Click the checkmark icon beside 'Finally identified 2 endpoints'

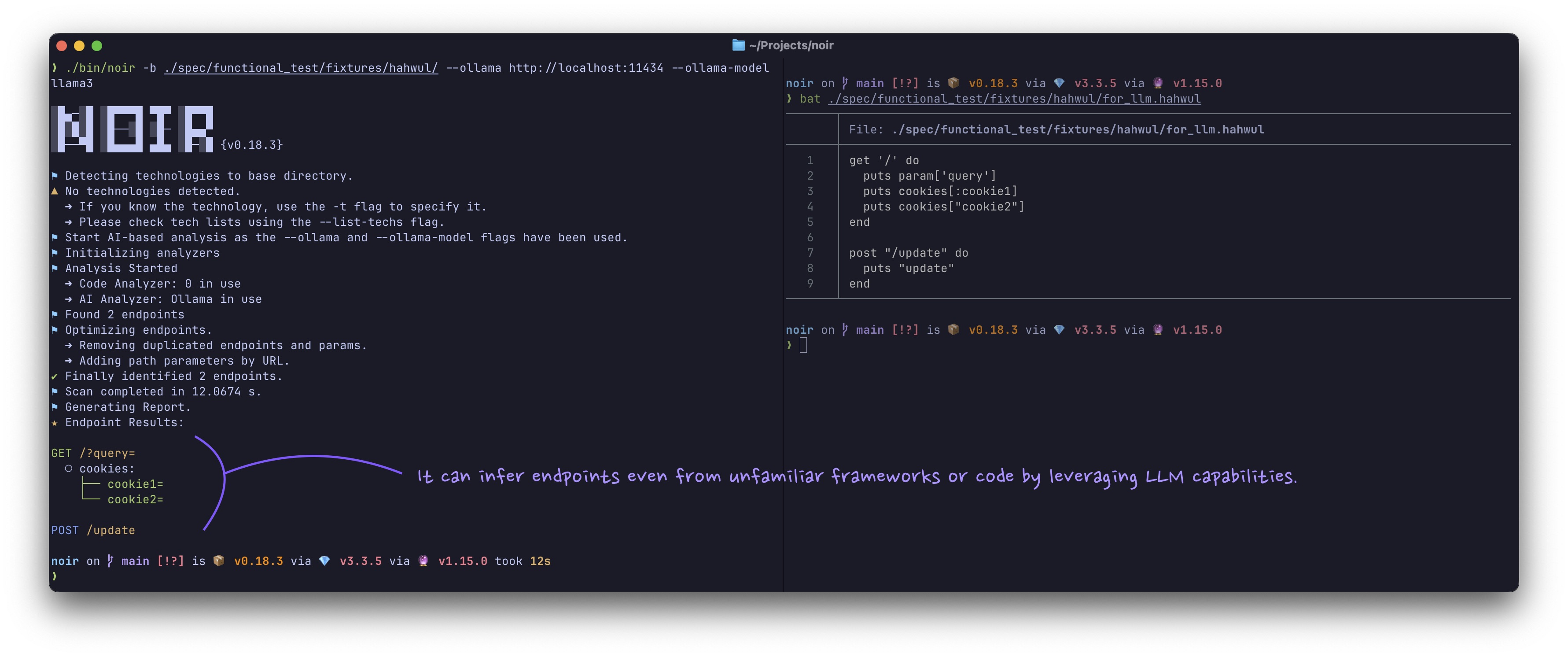pyautogui.click(x=55, y=376)
